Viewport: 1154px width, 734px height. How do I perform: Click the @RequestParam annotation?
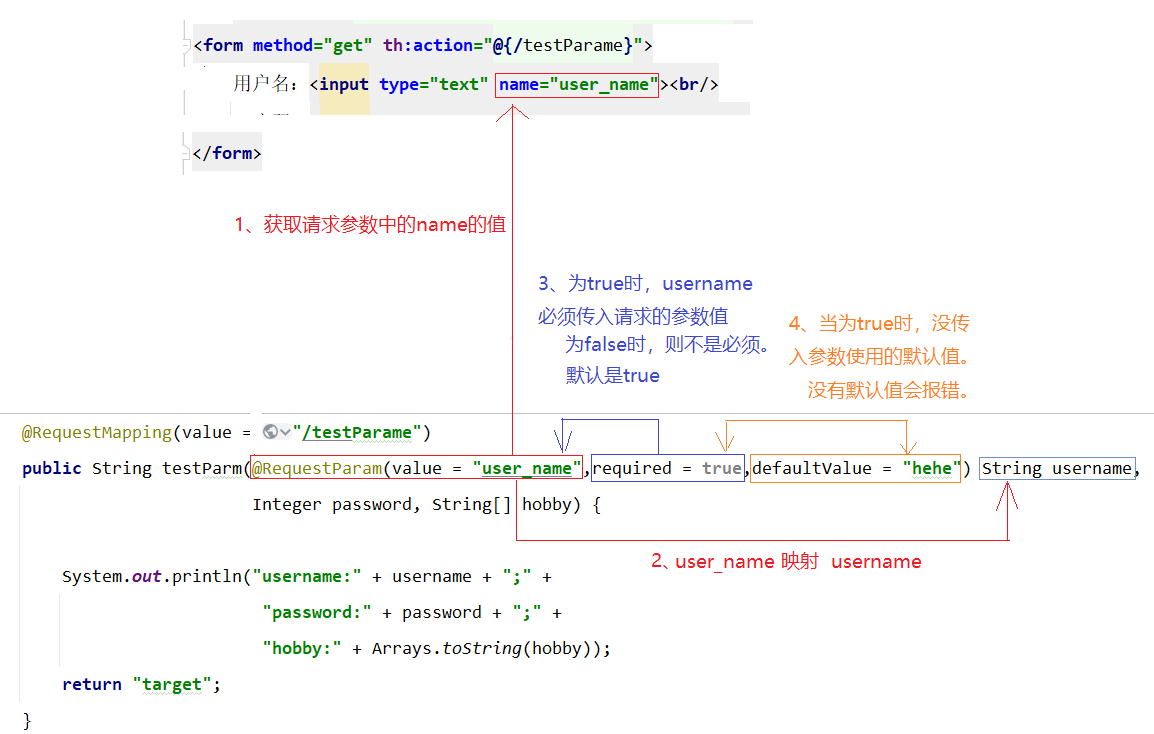pyautogui.click(x=317, y=469)
